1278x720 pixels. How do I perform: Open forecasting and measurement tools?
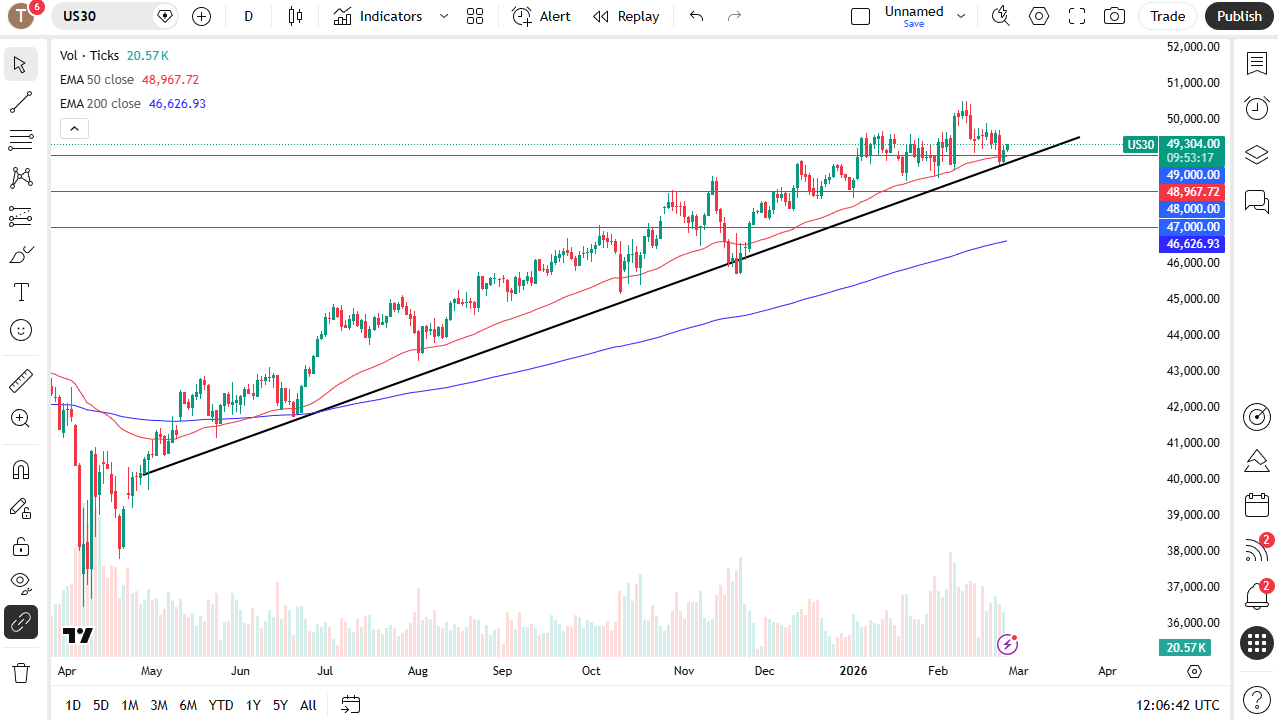click(20, 216)
